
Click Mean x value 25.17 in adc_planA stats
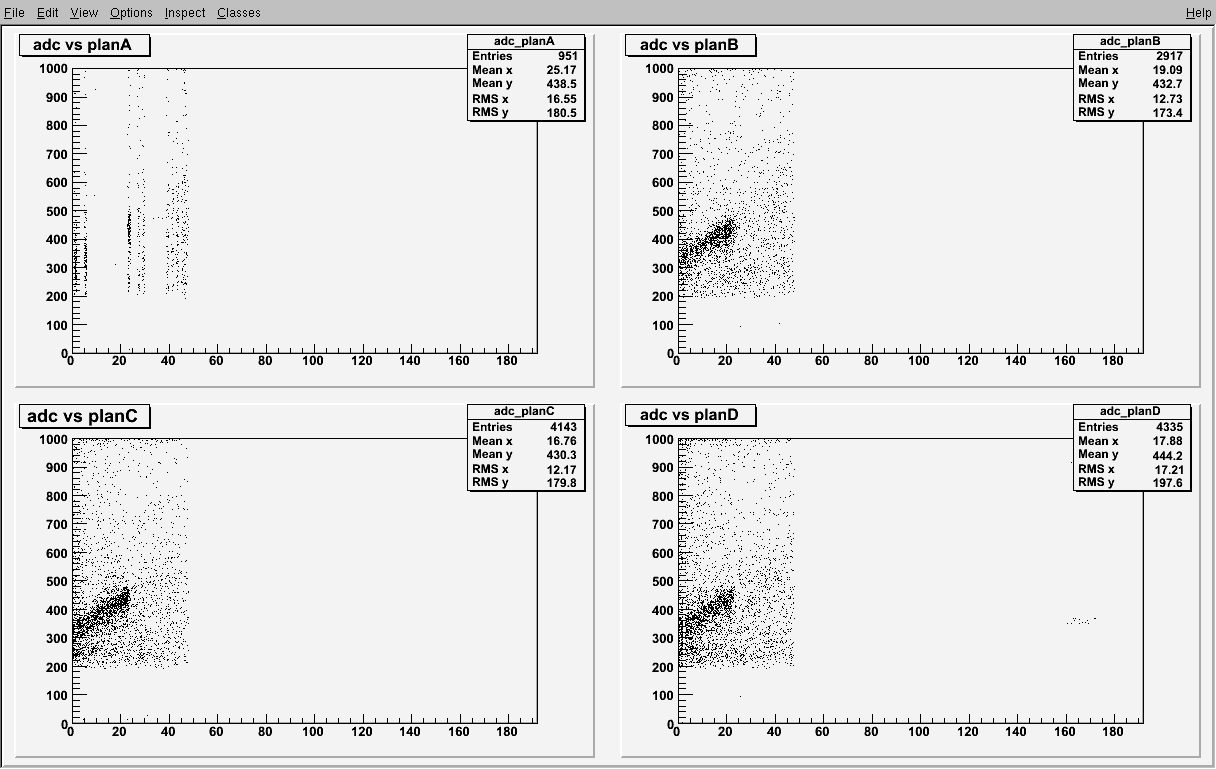click(563, 70)
